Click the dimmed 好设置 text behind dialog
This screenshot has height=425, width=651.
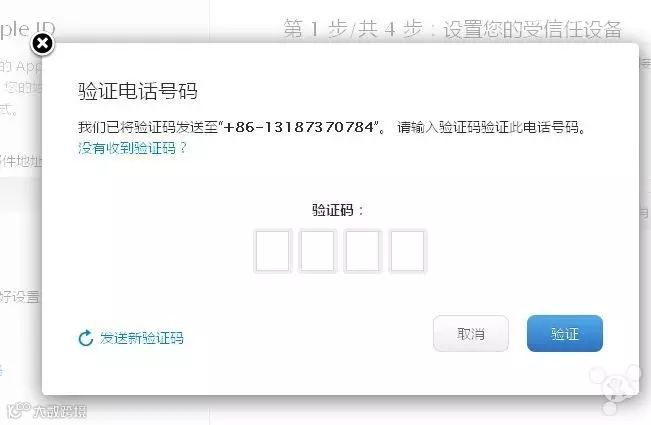click(20, 297)
